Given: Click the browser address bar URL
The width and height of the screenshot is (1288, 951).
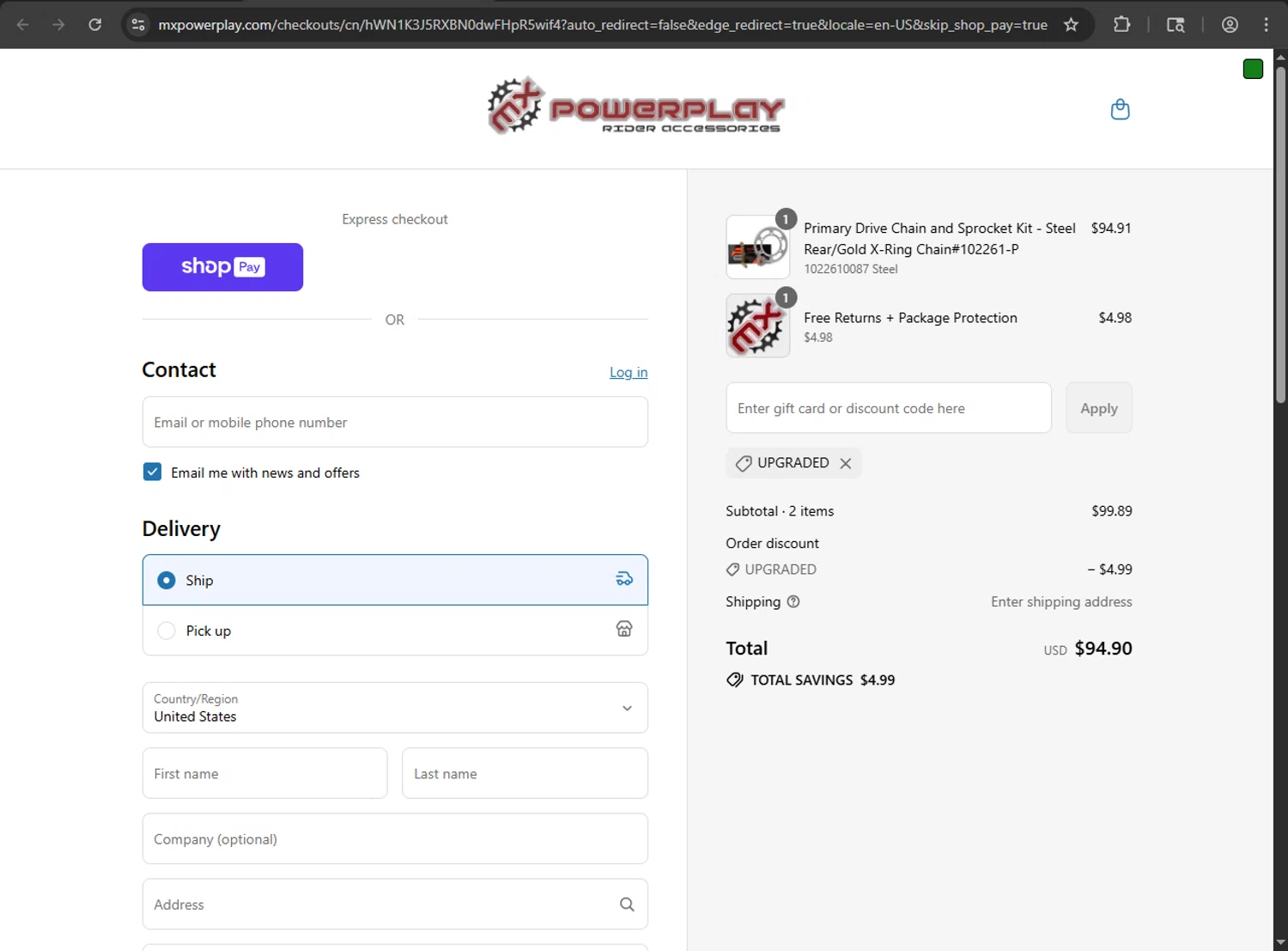Looking at the screenshot, I should point(603,25).
